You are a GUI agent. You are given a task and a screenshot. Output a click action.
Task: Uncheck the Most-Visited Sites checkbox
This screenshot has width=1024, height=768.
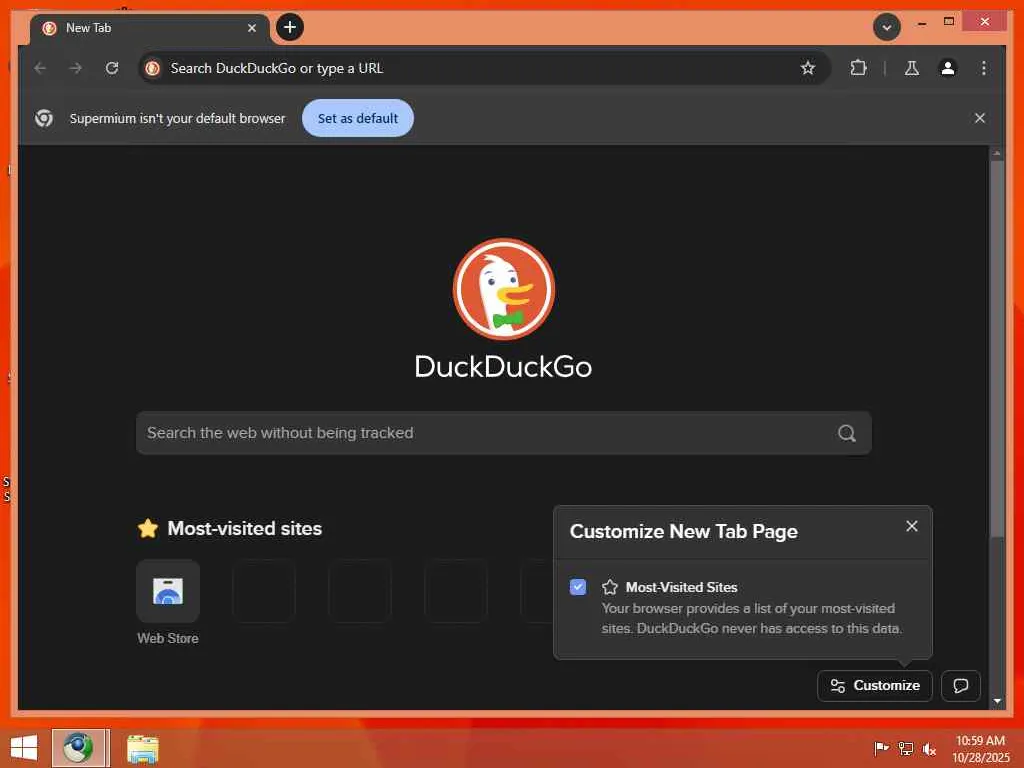578,587
